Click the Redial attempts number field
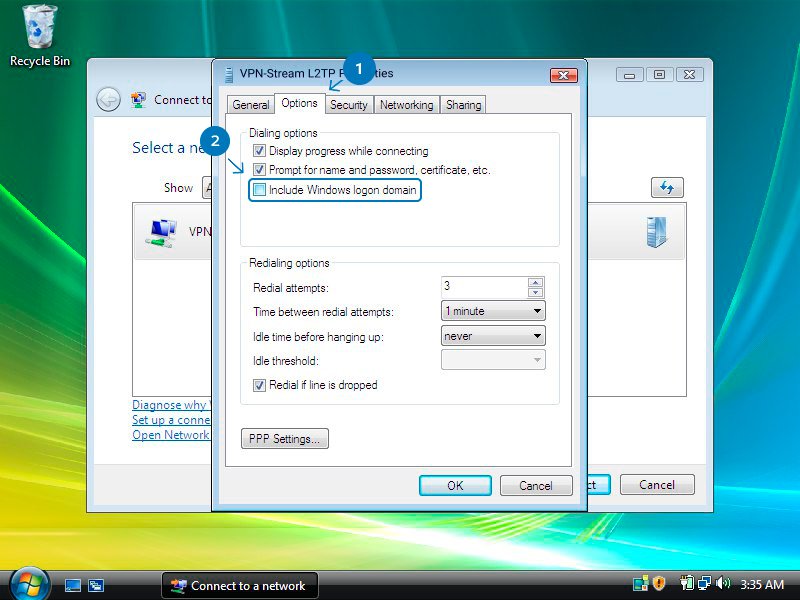 pos(484,287)
